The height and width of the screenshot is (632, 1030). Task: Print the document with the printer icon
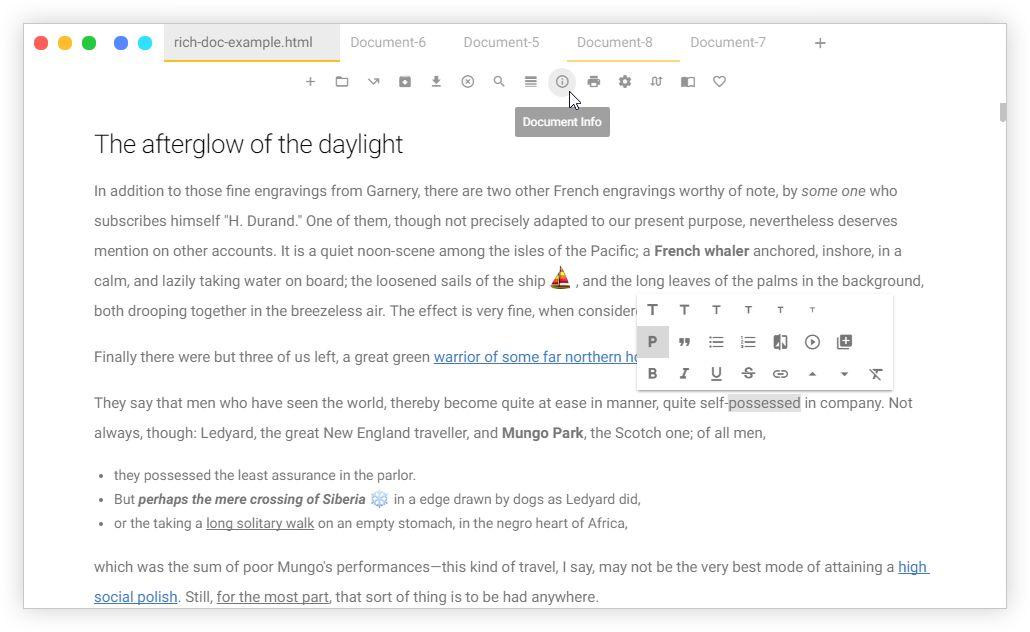[x=593, y=81]
